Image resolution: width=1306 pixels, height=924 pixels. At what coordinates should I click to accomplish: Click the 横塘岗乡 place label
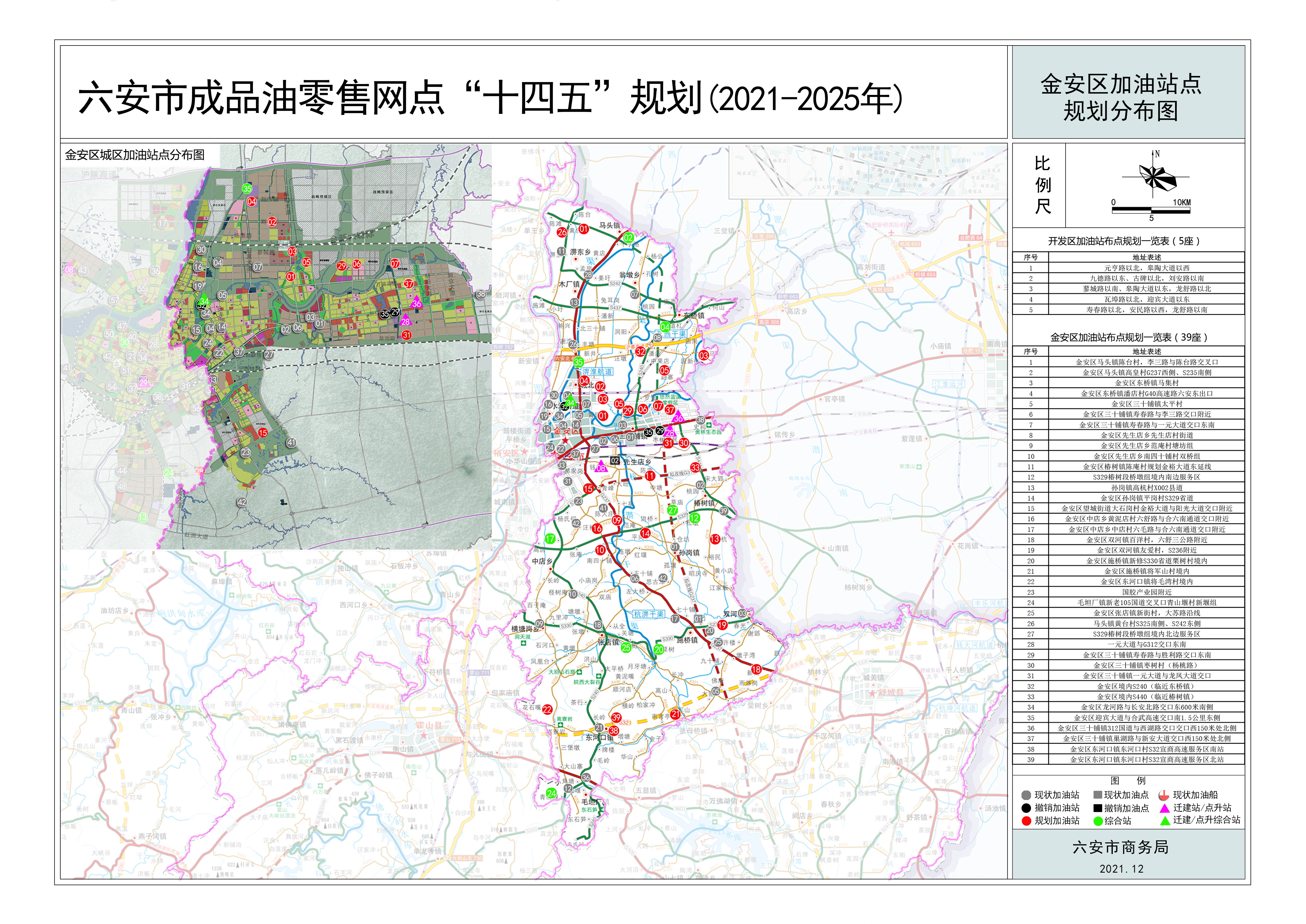[526, 629]
